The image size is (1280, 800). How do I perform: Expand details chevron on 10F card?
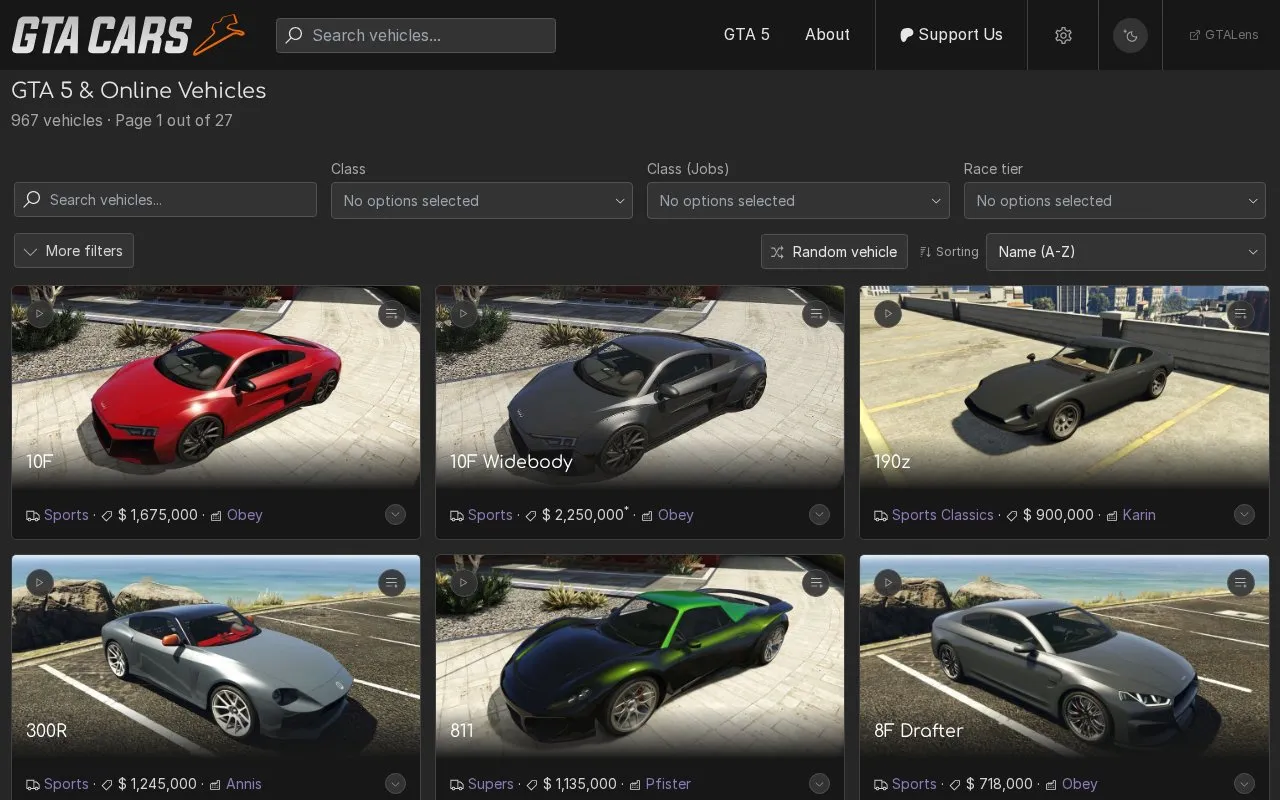pyautogui.click(x=395, y=515)
